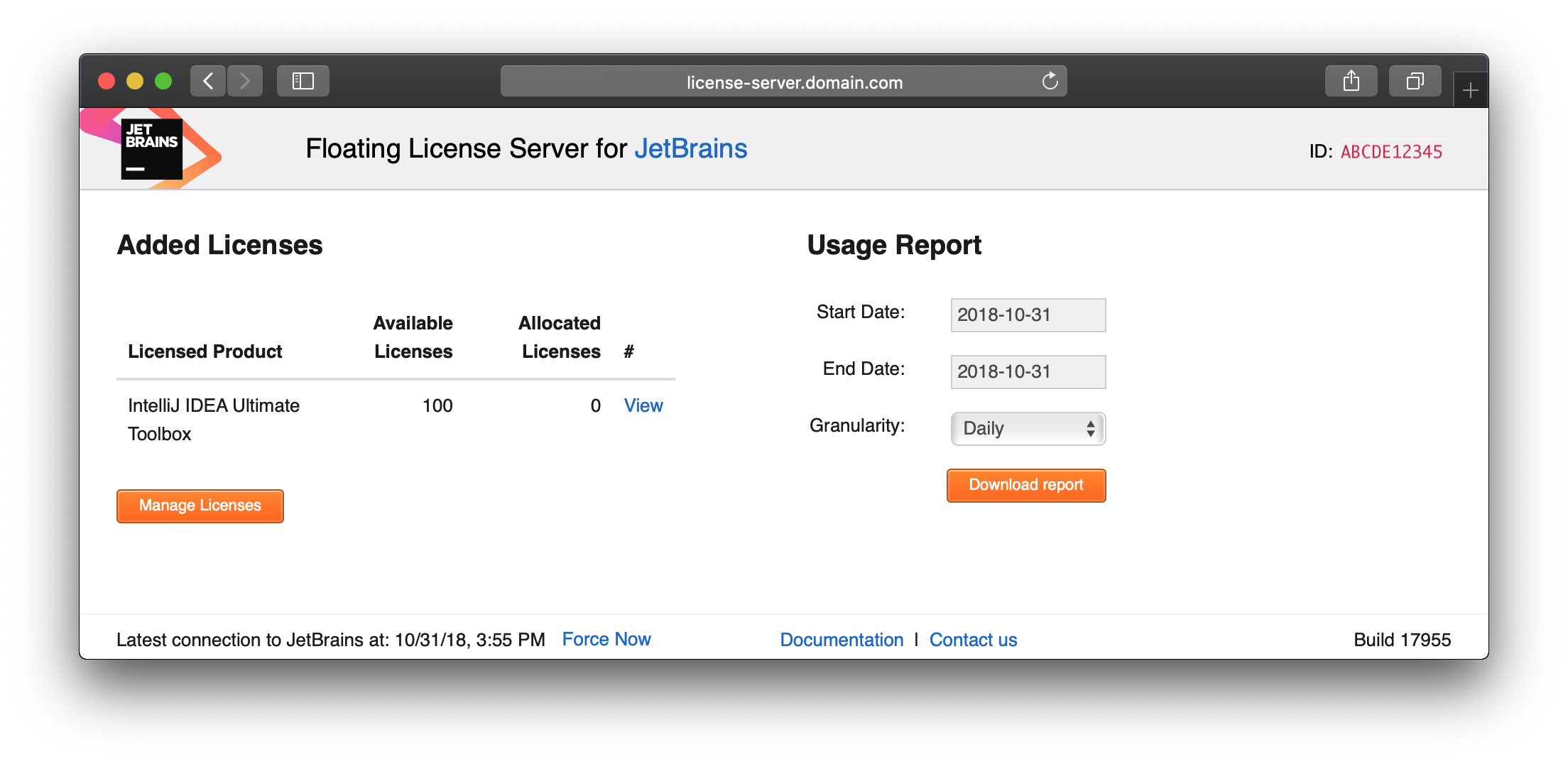Open a new tab with the plus icon
This screenshot has height=764, width=1568.
coord(1470,88)
